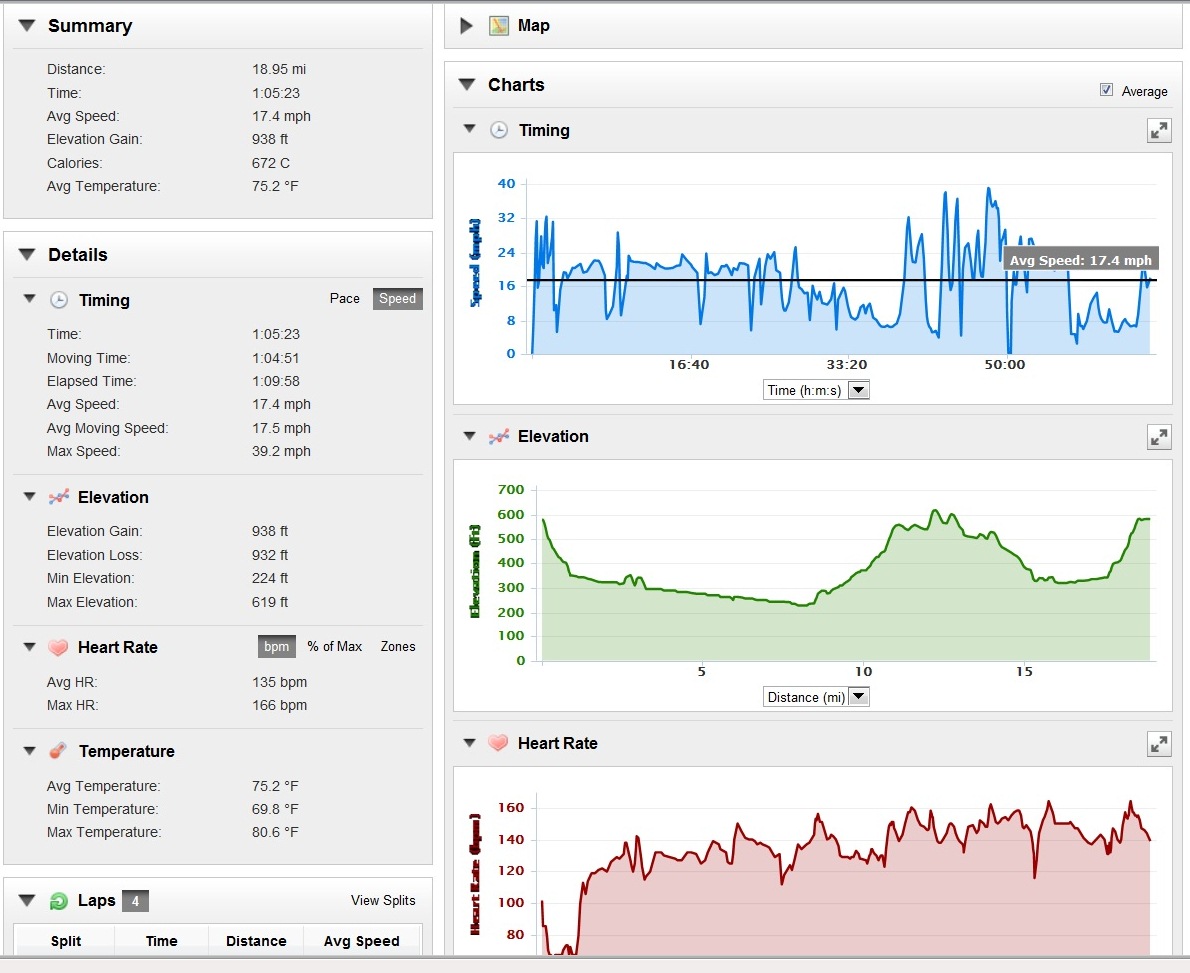Expand the Heart Rate chart to full size
1190x973 pixels.
pyautogui.click(x=1159, y=744)
